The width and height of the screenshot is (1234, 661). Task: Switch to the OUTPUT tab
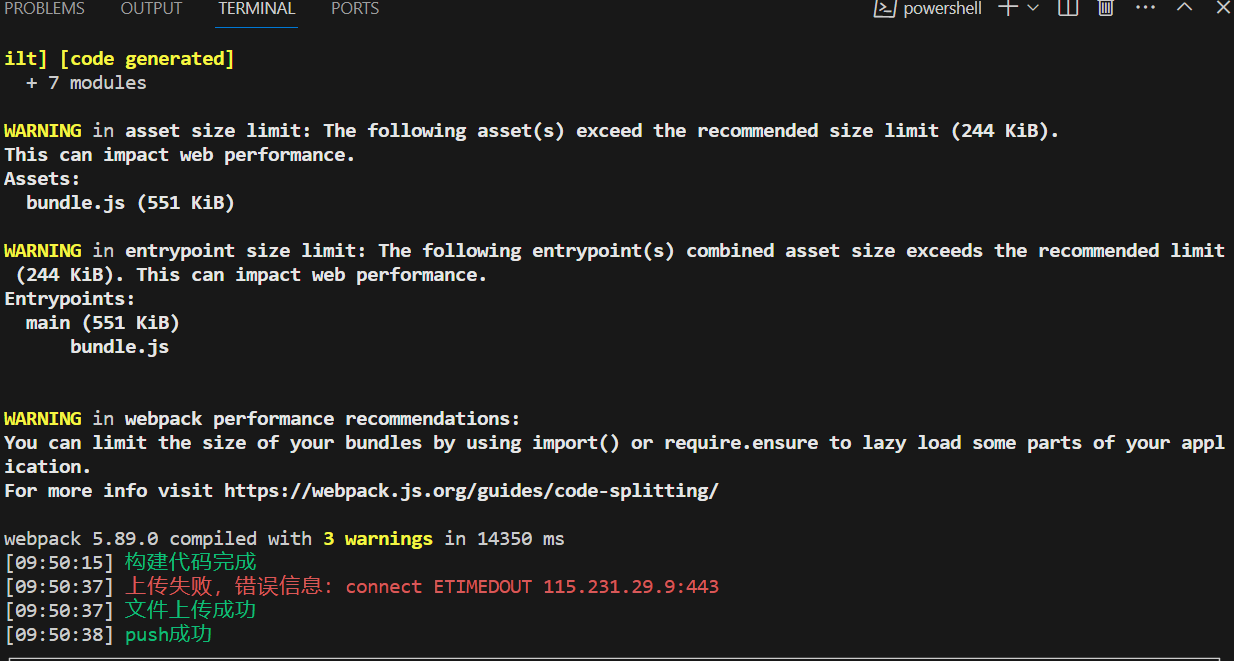151,9
